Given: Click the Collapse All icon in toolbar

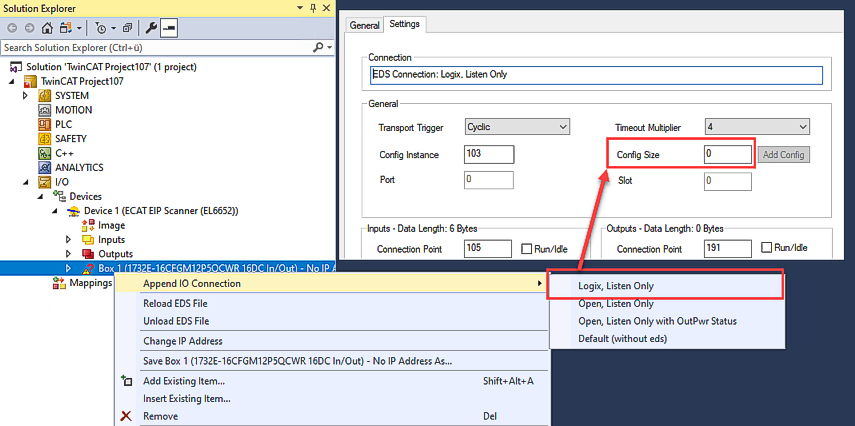Looking at the screenshot, I should [127, 28].
